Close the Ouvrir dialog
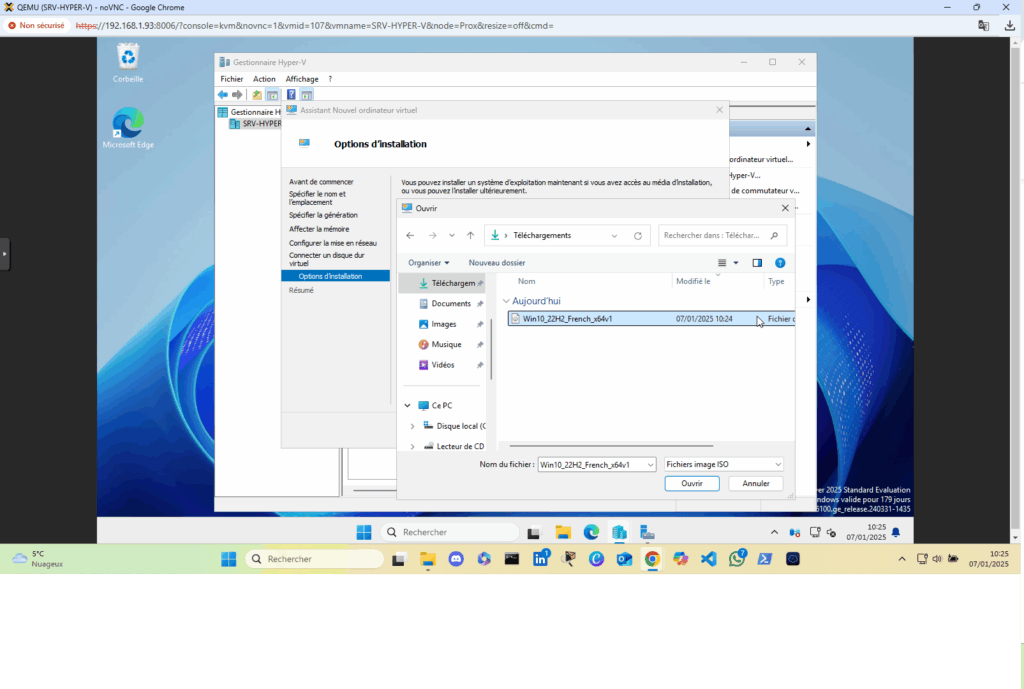 785,208
